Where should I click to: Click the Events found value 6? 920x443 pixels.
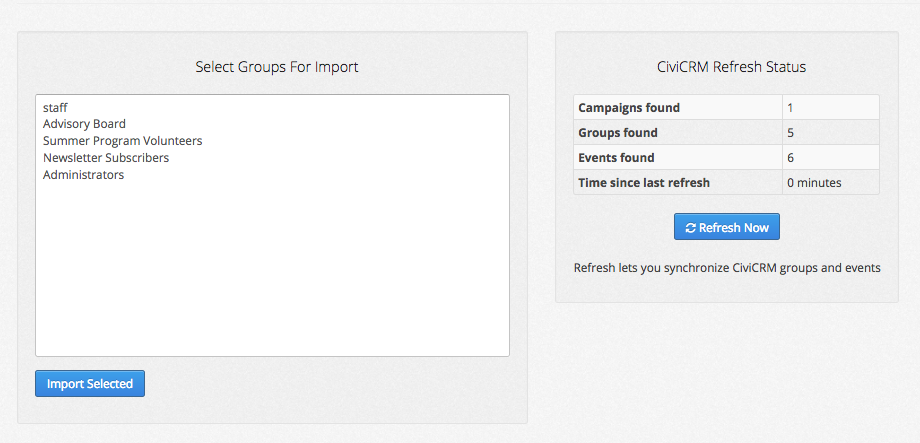[831, 157]
